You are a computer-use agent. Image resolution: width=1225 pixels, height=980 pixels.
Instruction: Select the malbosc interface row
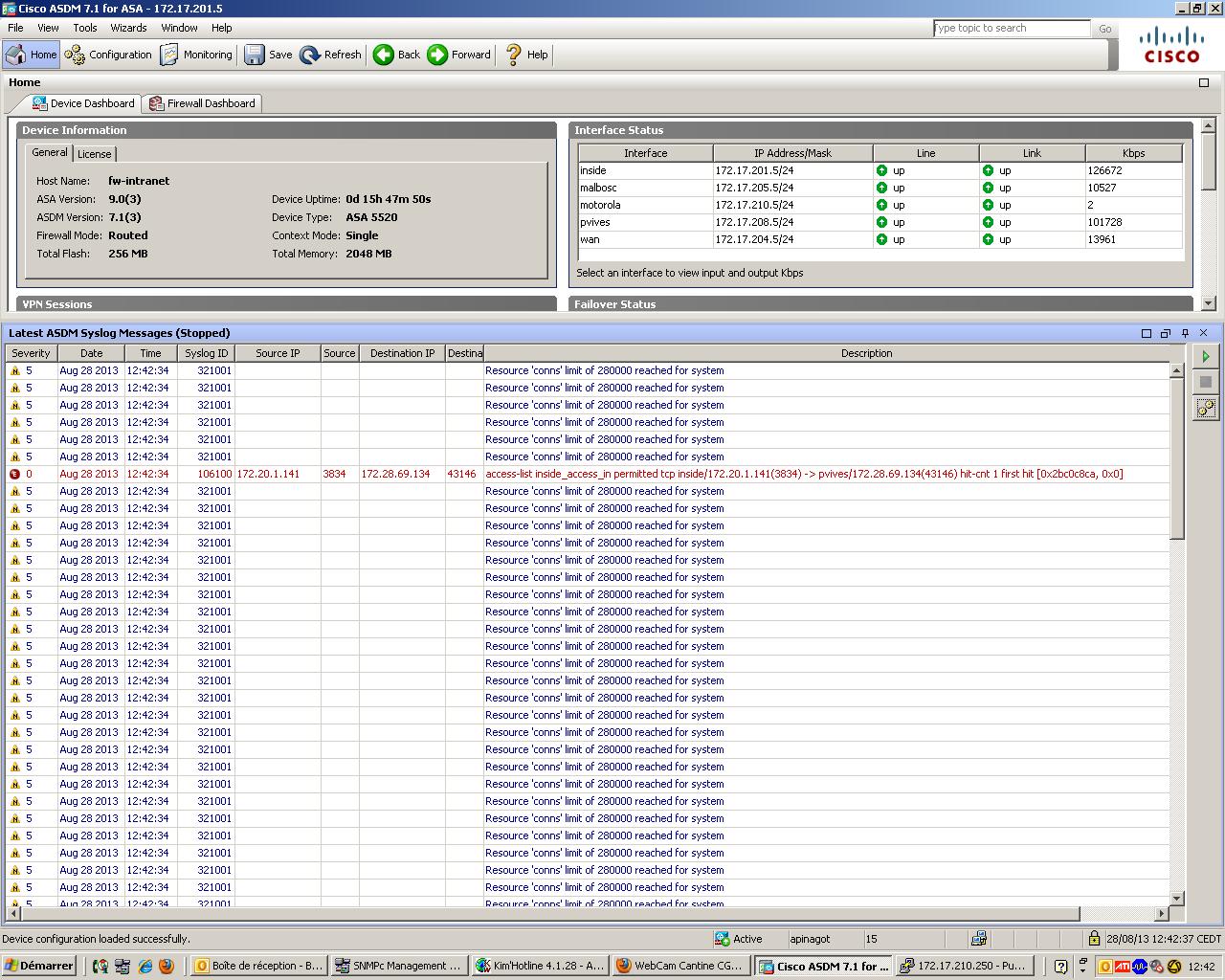[880, 188]
